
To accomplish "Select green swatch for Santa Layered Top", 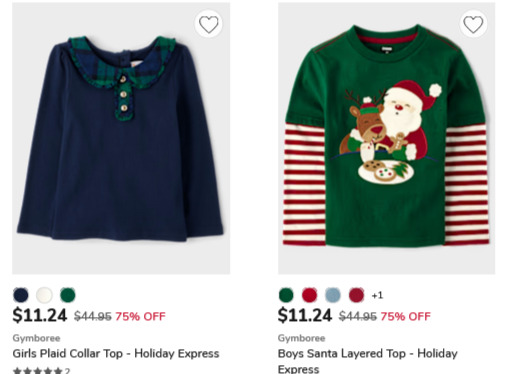I will 286,295.
